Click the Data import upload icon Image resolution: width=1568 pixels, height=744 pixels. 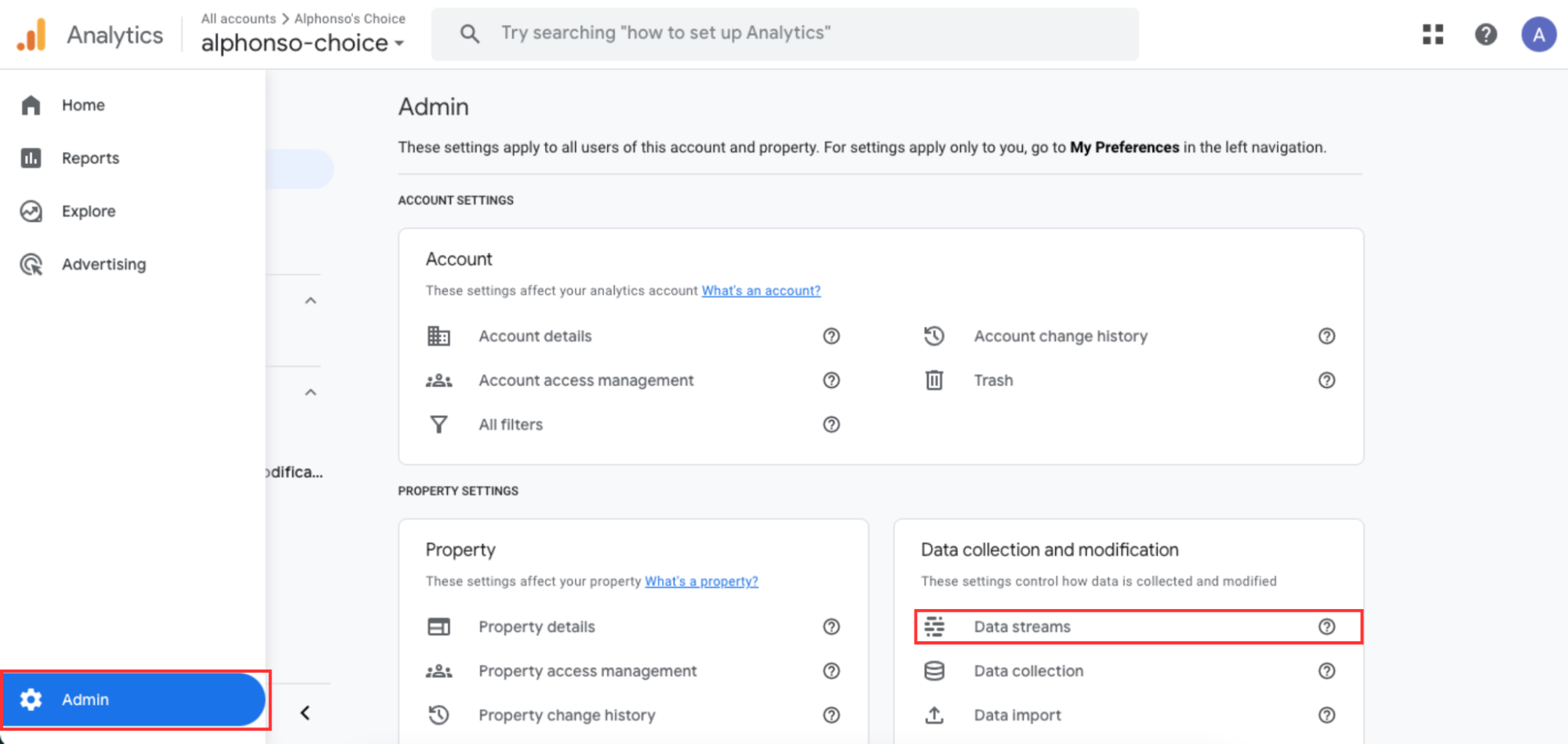pyautogui.click(x=934, y=715)
